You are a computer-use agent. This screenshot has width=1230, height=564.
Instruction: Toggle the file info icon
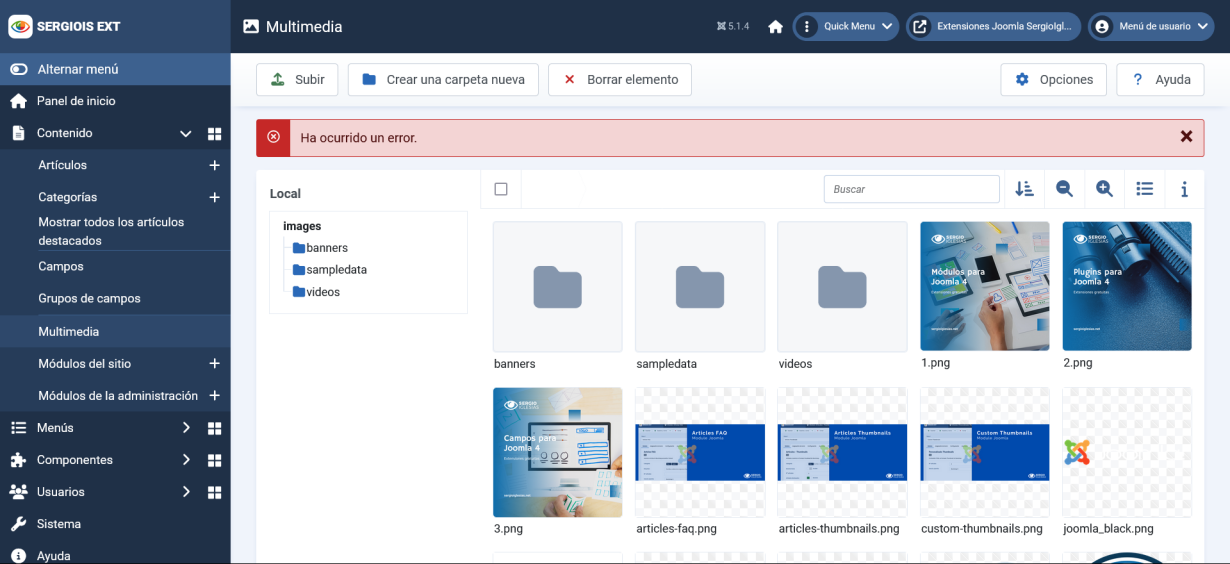tap(1184, 189)
